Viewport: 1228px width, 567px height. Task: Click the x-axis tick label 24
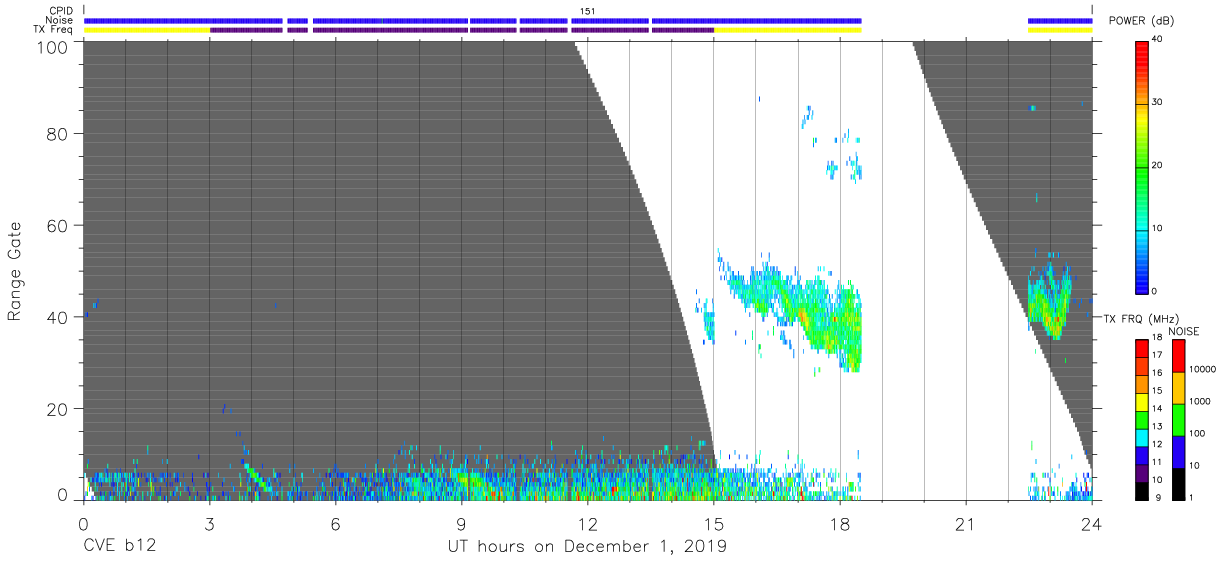pyautogui.click(x=1092, y=524)
